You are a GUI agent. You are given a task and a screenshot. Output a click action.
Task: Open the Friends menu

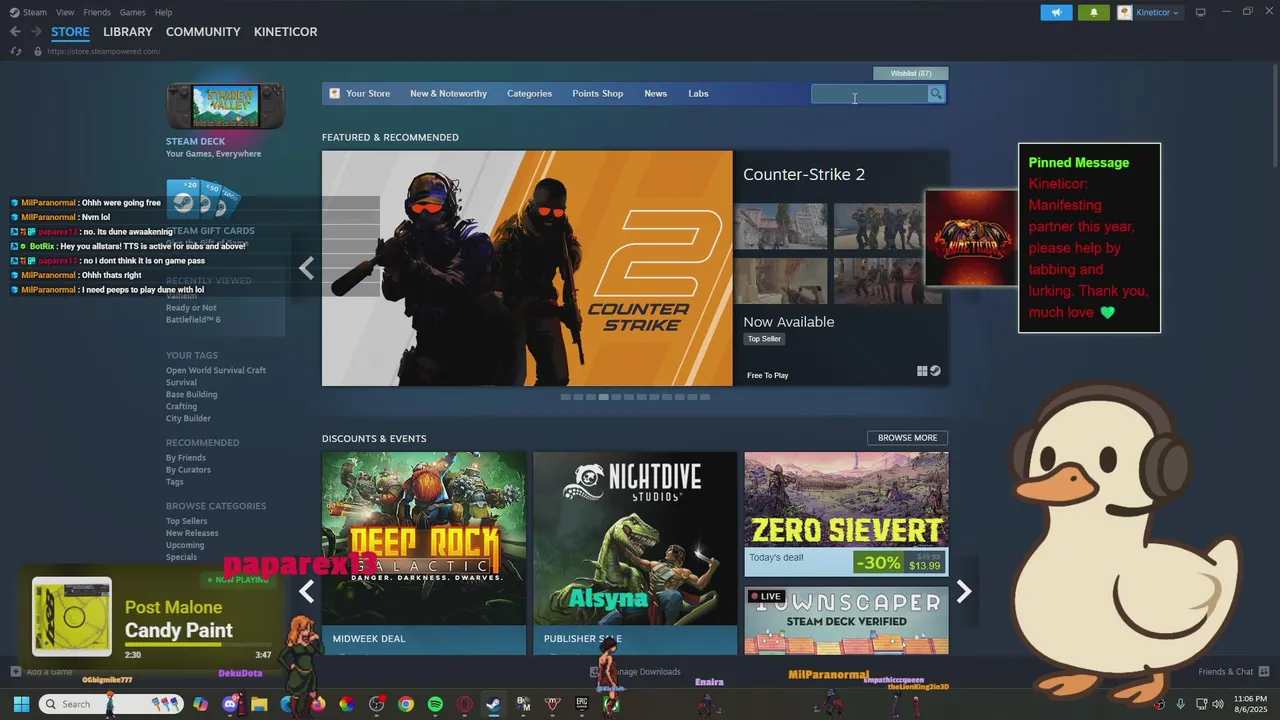point(97,12)
